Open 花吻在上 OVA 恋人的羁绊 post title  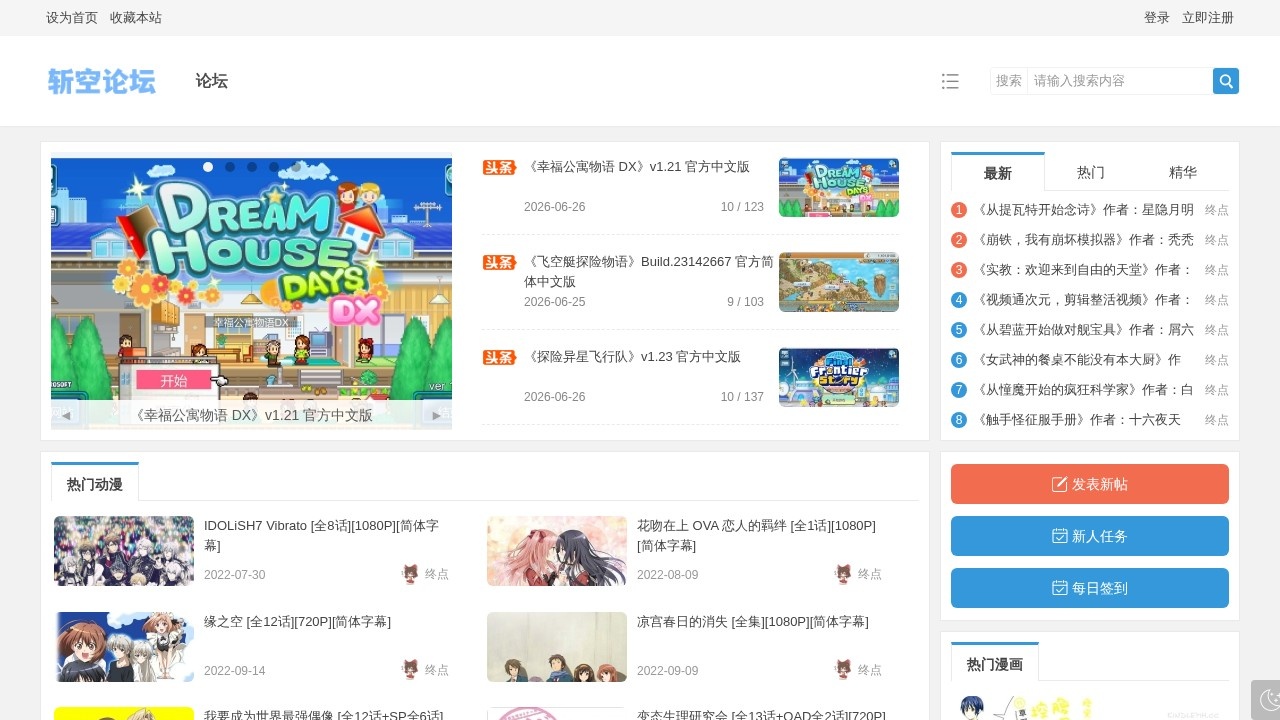756,535
